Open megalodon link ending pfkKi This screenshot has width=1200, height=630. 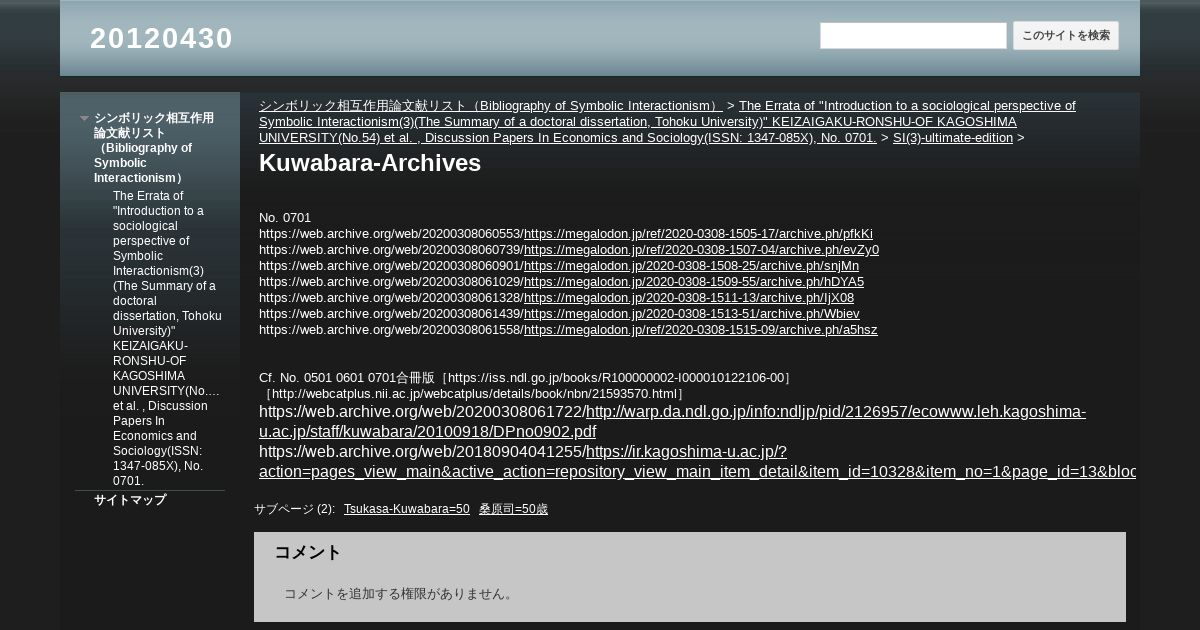tap(698, 234)
